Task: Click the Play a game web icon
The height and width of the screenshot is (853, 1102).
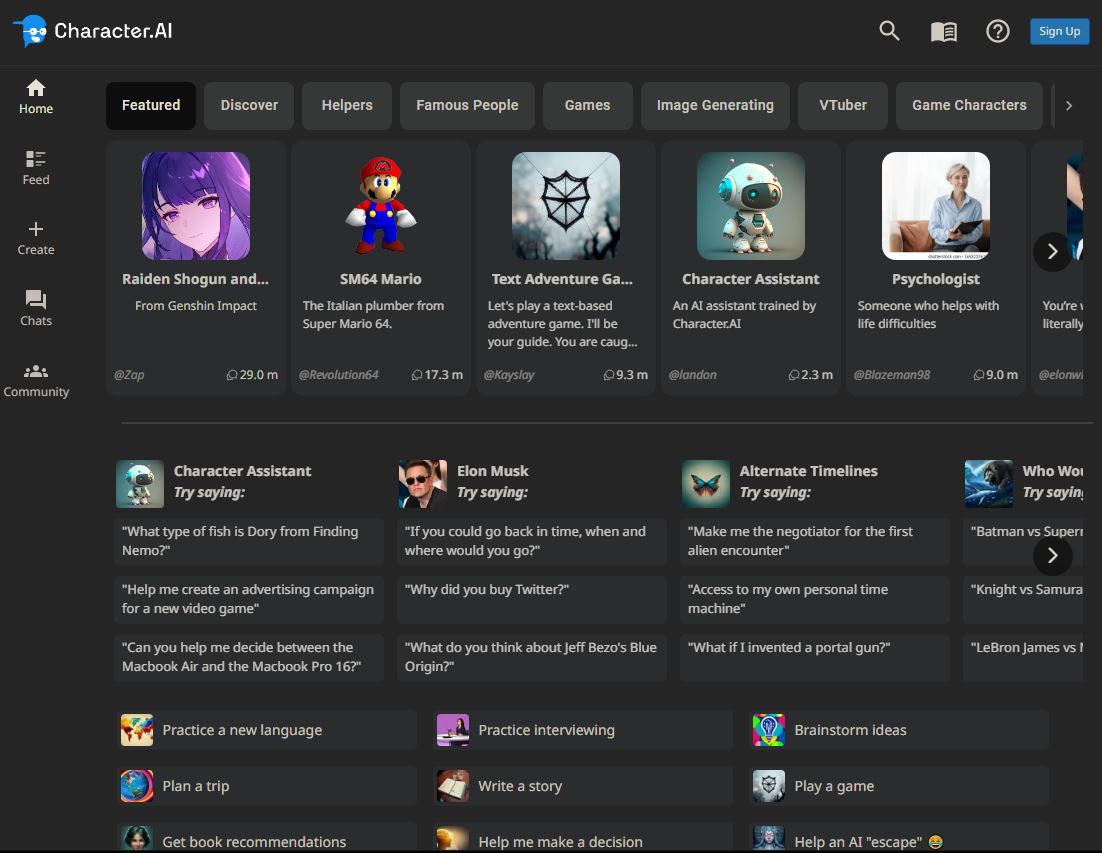Action: (769, 786)
